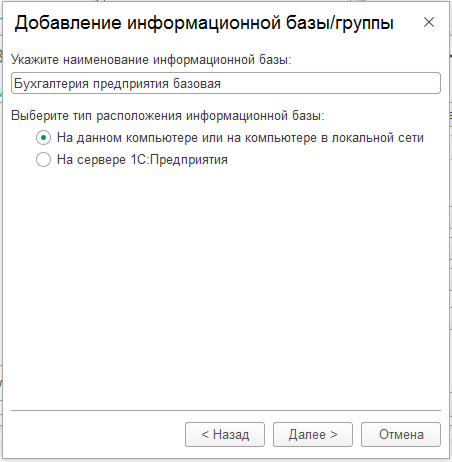This screenshot has height=462, width=452.
Task: Click the empty circle beside На сервере
Action: (x=43, y=159)
